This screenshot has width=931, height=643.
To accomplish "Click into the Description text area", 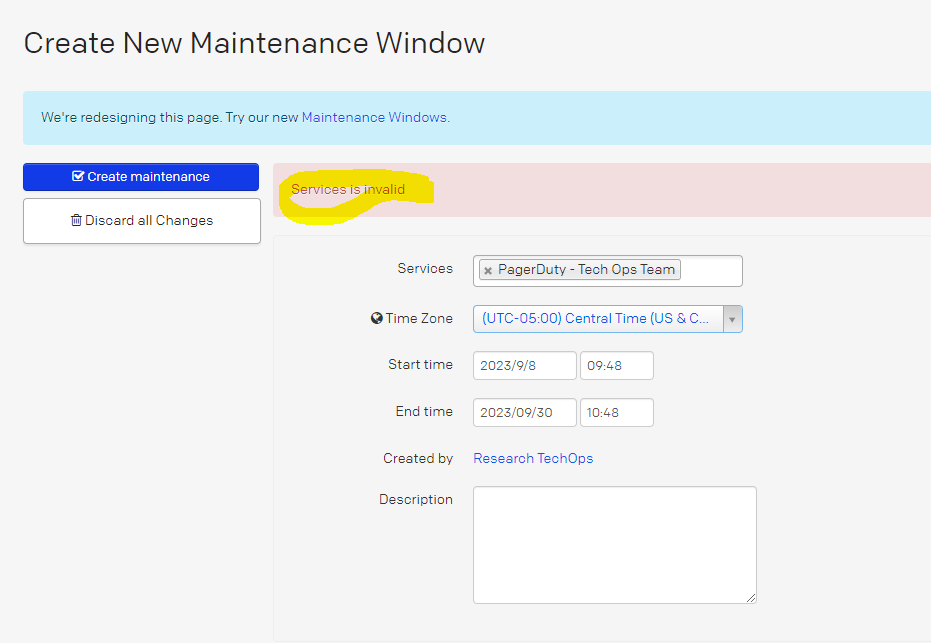I will pos(615,545).
